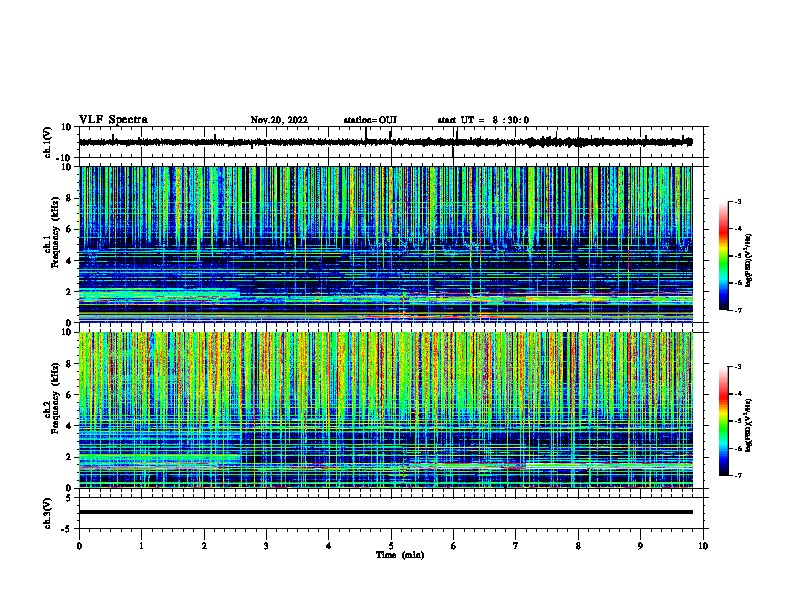Click the "-3" label on ch.2 color scale
792x612 pixels.
coord(737,367)
